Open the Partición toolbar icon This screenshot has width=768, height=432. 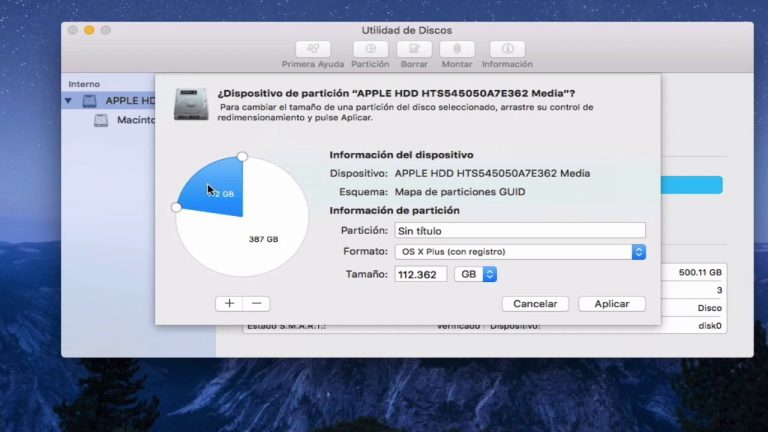point(370,49)
